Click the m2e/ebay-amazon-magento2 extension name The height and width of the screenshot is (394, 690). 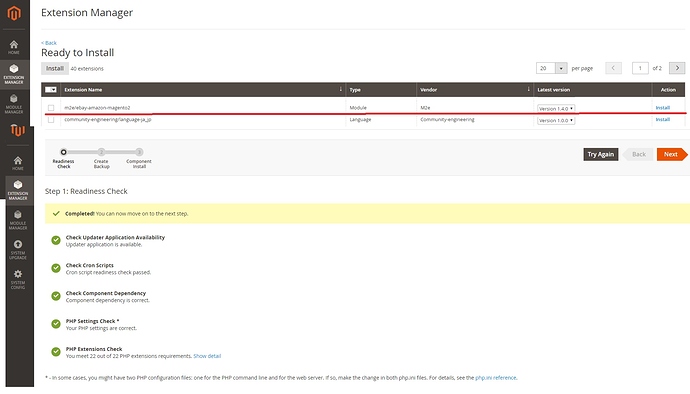(x=97, y=108)
